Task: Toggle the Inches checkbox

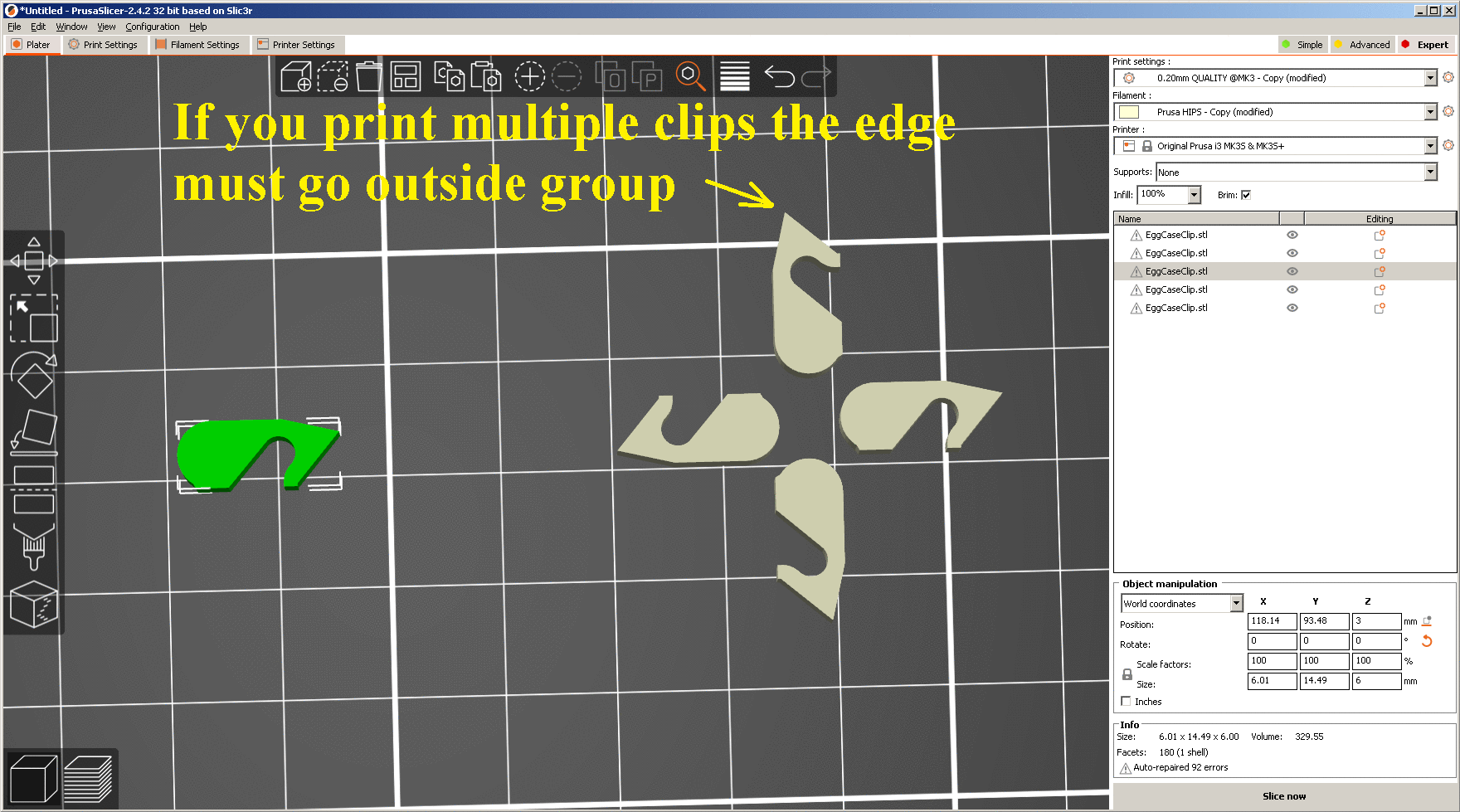Action: (1126, 702)
